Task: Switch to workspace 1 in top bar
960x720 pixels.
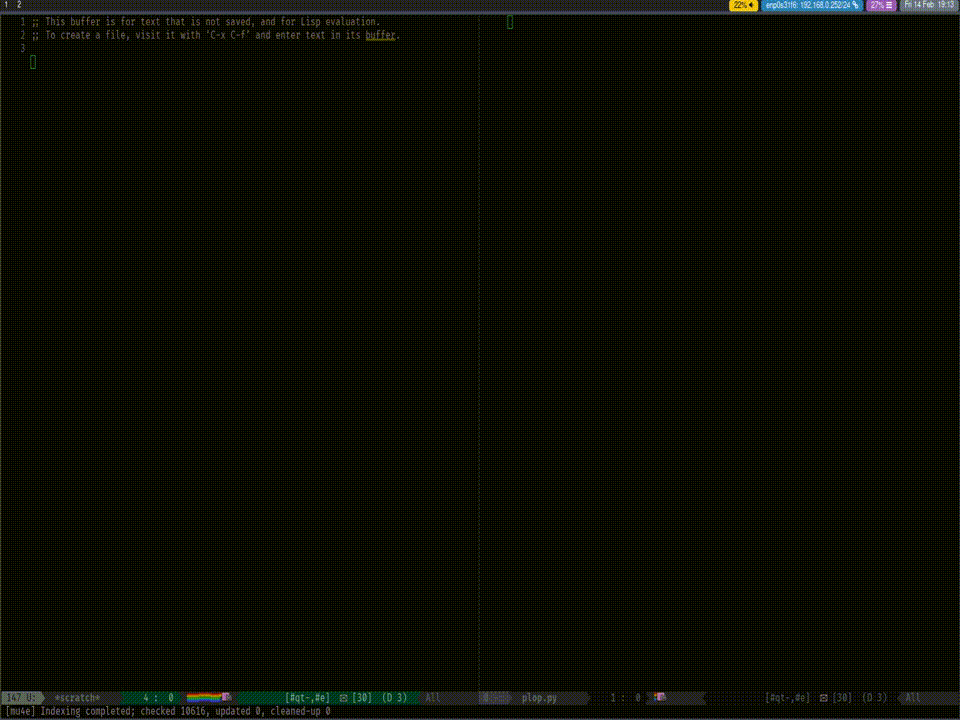Action: (x=7, y=4)
